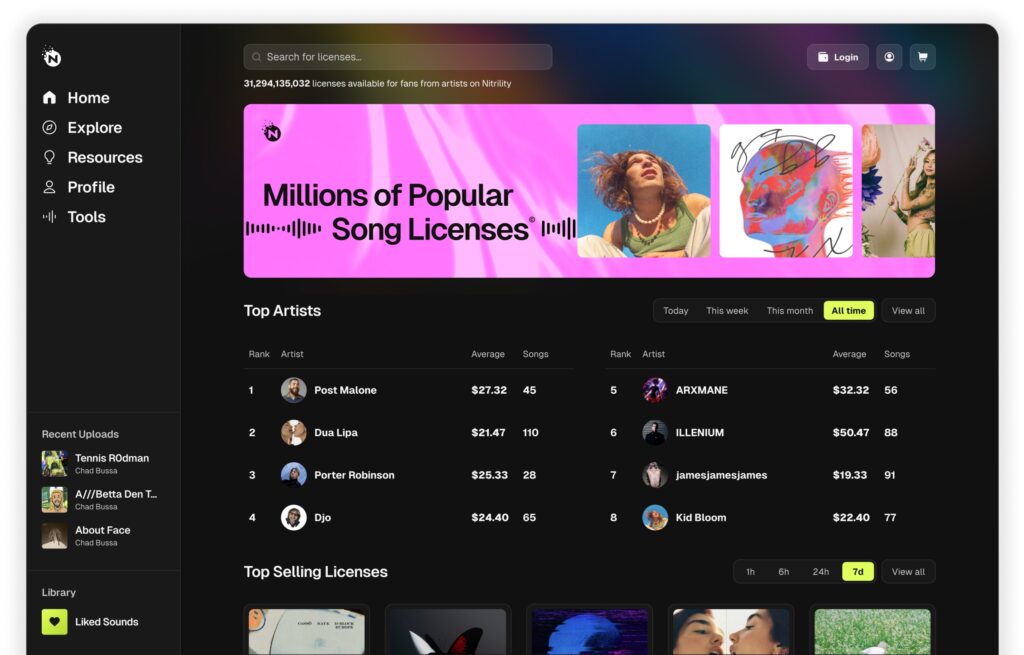The height and width of the screenshot is (655, 1024).
Task: Open the two faces license card thumbnail
Action: [x=731, y=631]
